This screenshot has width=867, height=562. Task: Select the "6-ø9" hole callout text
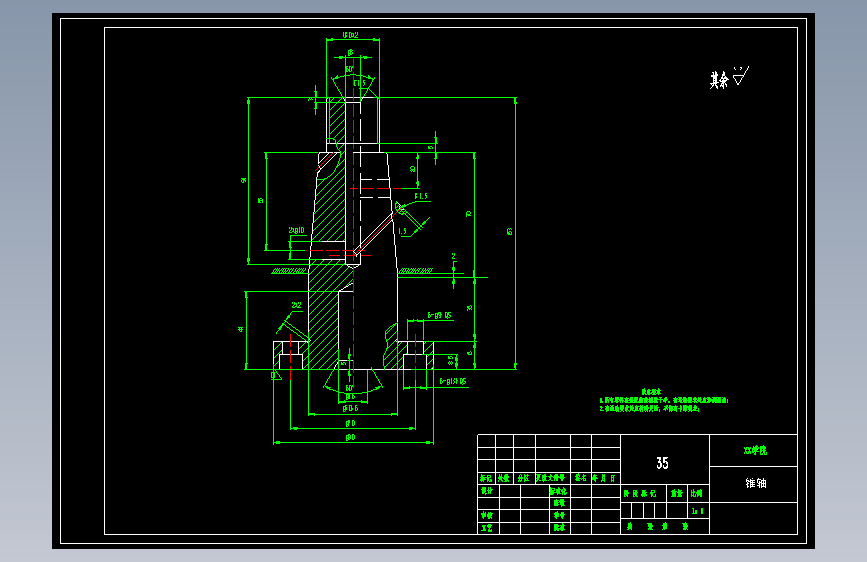coord(439,315)
